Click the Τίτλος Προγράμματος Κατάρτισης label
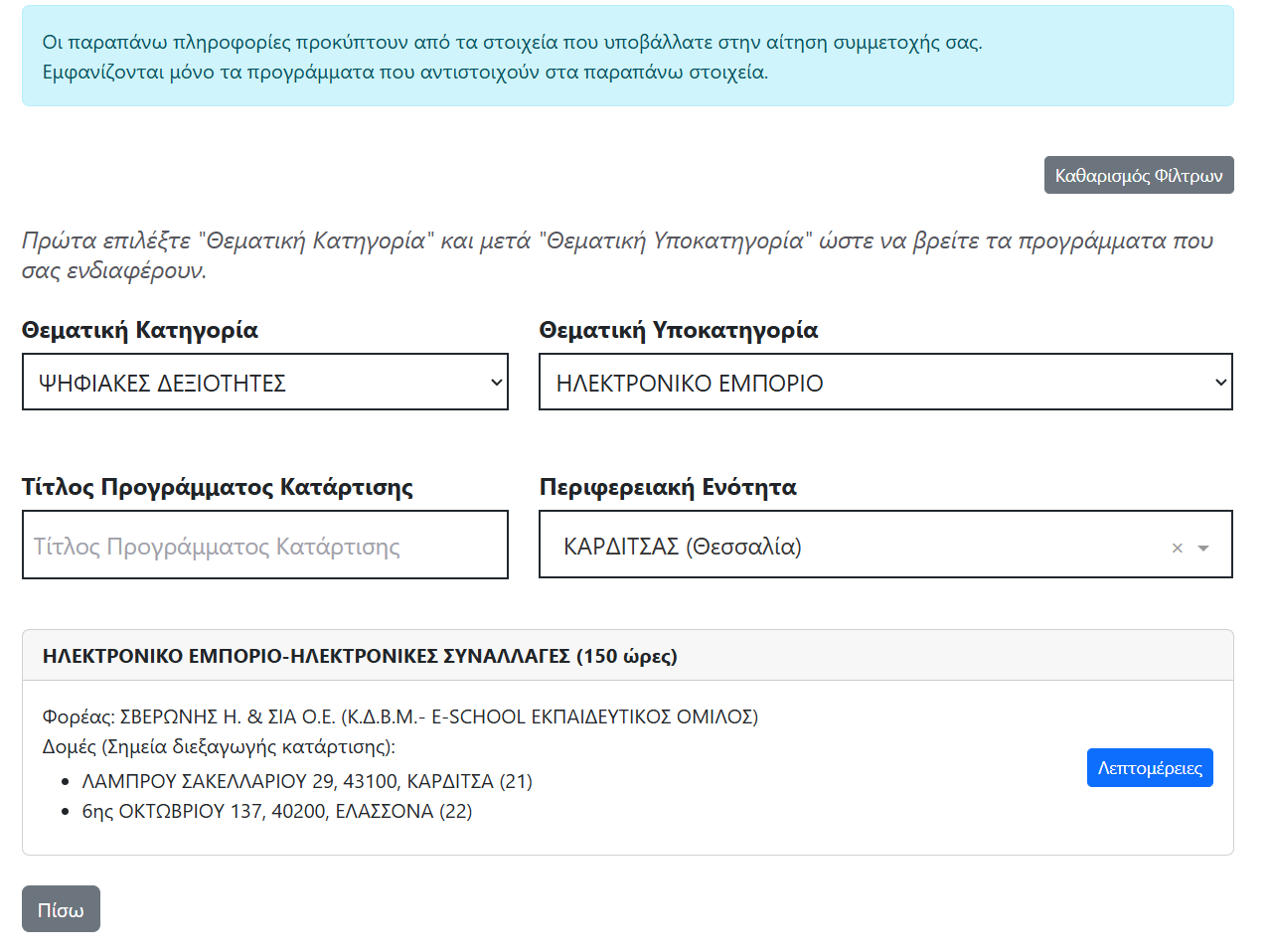The height and width of the screenshot is (952, 1269). click(218, 487)
